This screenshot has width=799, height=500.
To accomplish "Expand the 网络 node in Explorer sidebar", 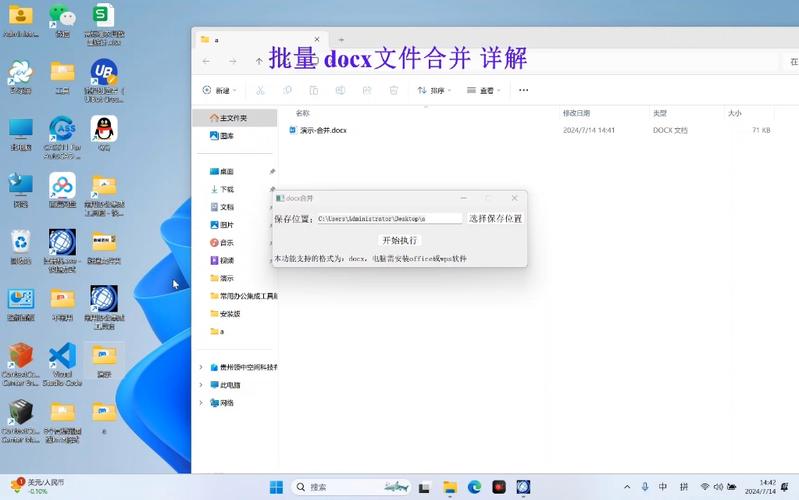I will [x=201, y=403].
